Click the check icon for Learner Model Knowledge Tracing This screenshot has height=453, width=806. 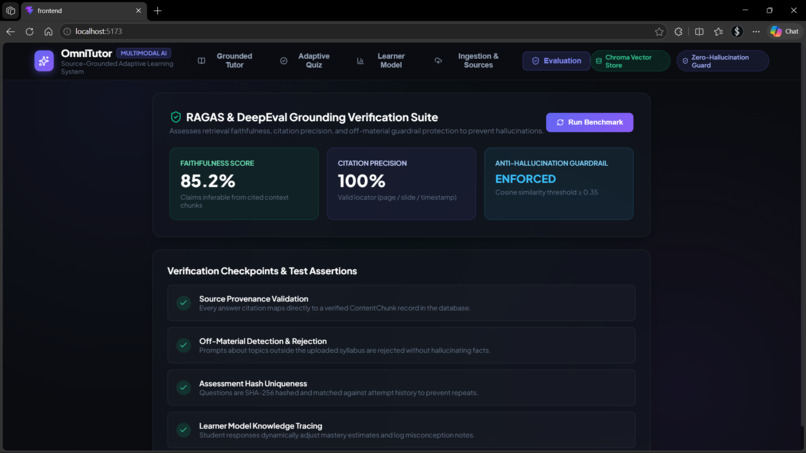(x=184, y=429)
